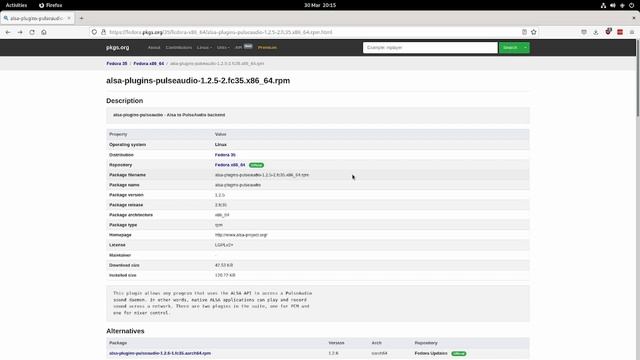Click the Linux value in Operating system row
Image resolution: width=640 pixels, height=360 pixels.
221,144
